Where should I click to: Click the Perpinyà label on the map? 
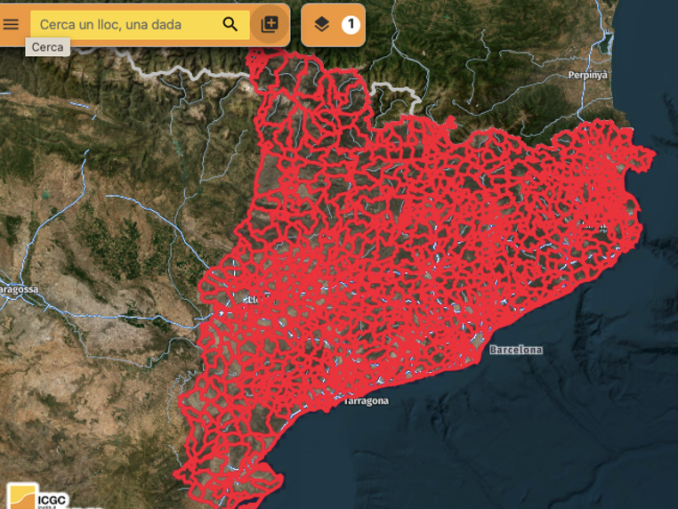[588, 75]
